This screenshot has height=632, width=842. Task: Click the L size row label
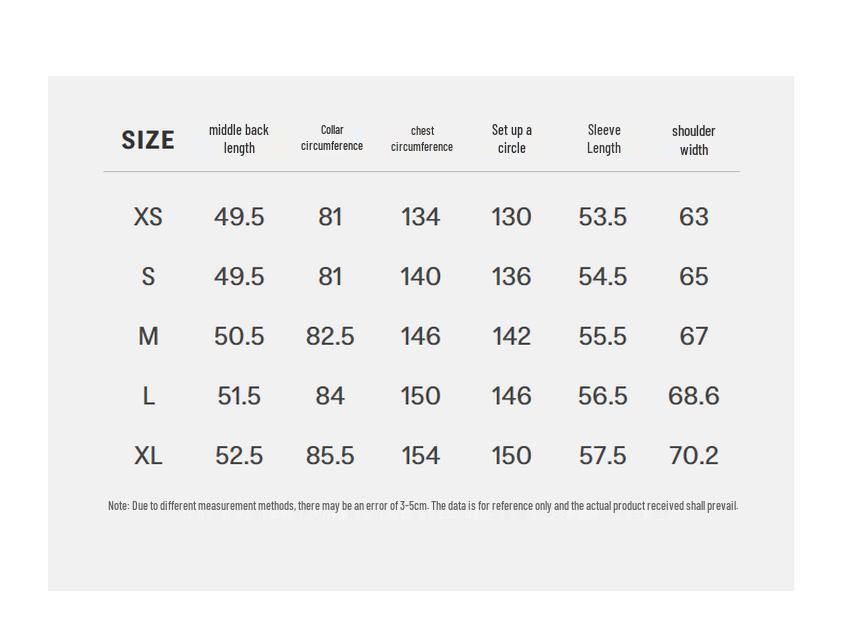(148, 397)
